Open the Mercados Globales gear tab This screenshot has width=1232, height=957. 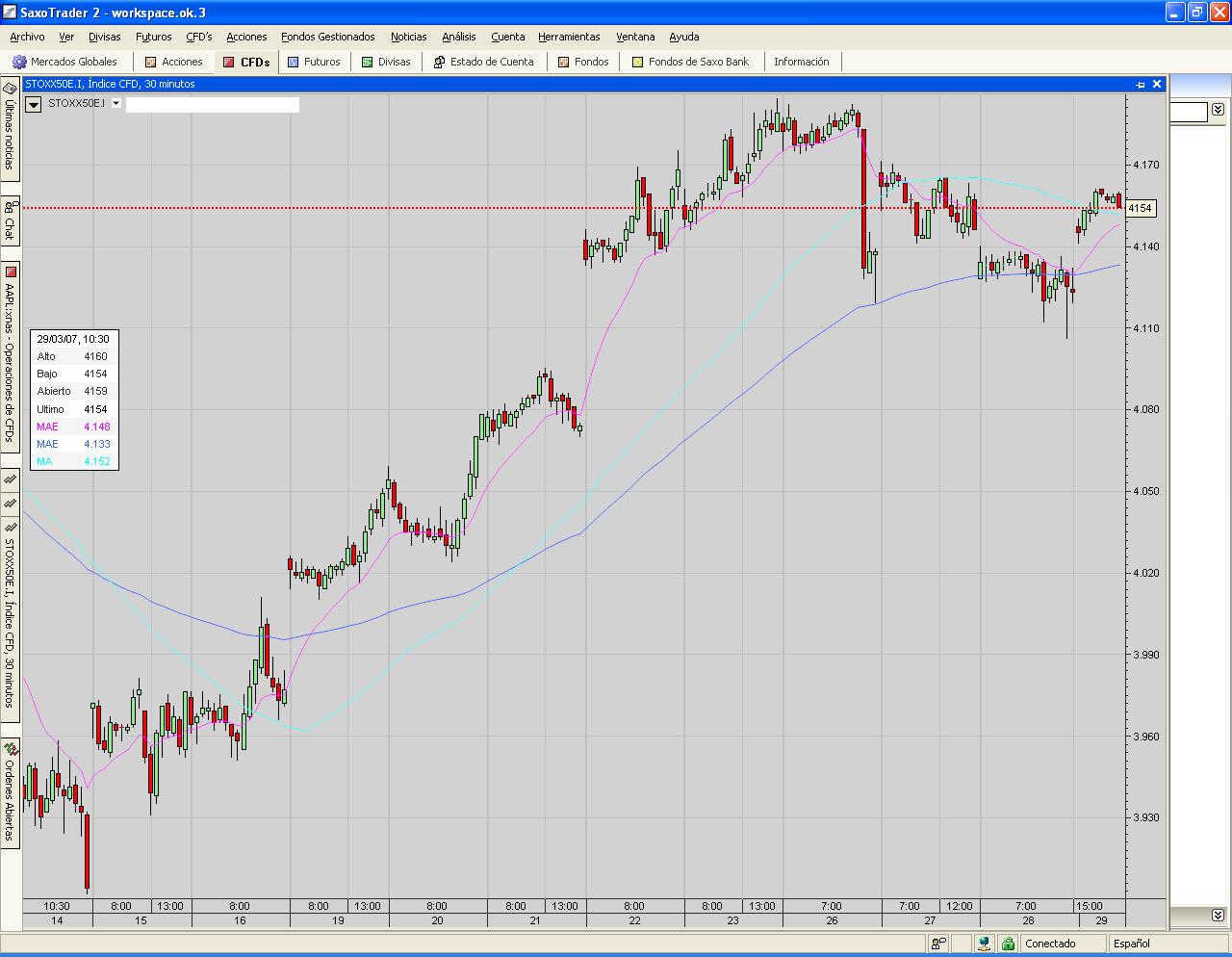point(64,62)
